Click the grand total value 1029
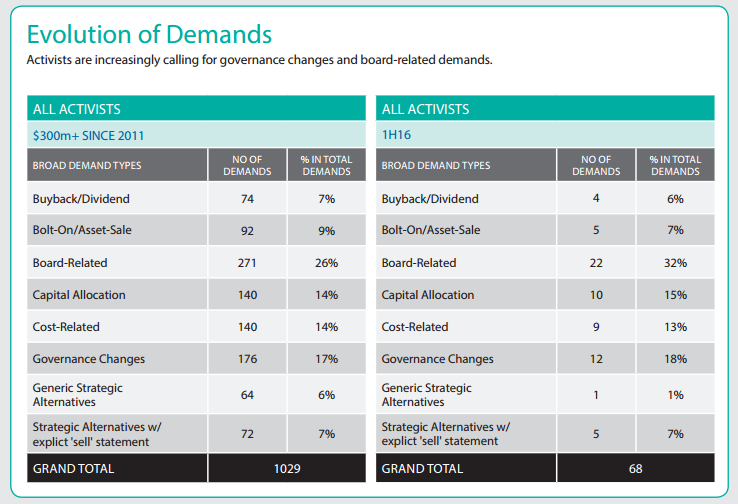Image resolution: width=738 pixels, height=504 pixels. tap(286, 468)
